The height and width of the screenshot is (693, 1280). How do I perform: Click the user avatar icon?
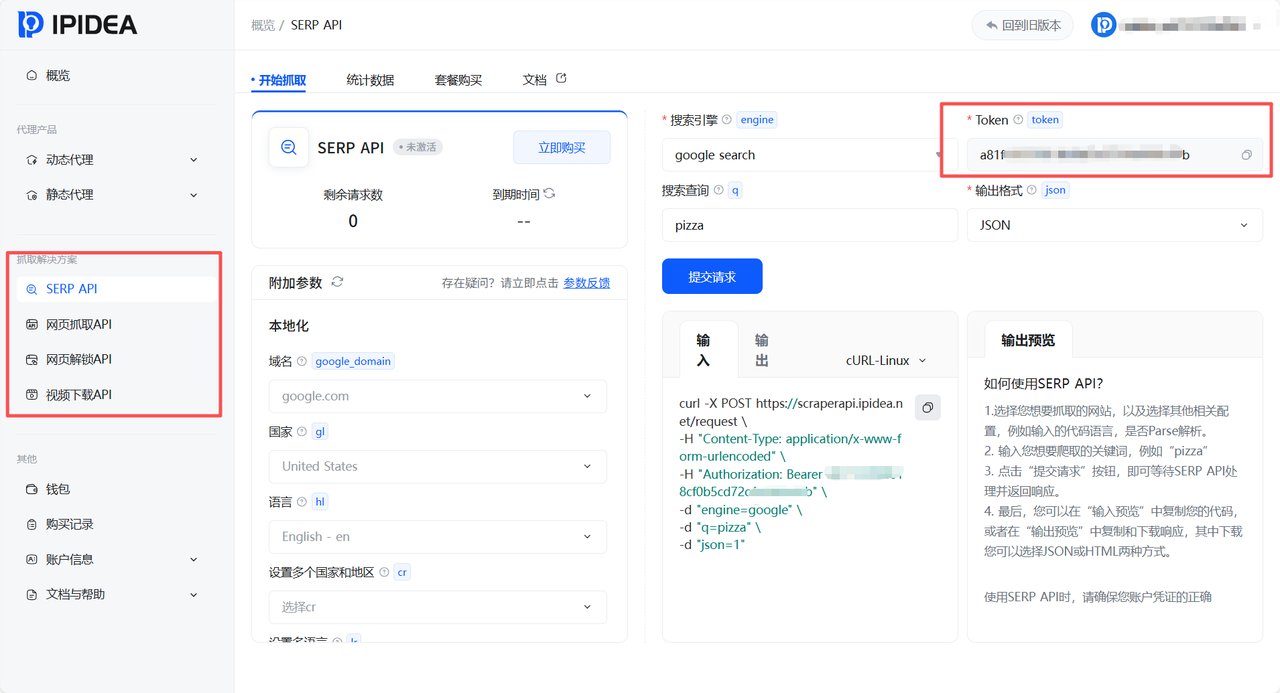tap(1103, 25)
